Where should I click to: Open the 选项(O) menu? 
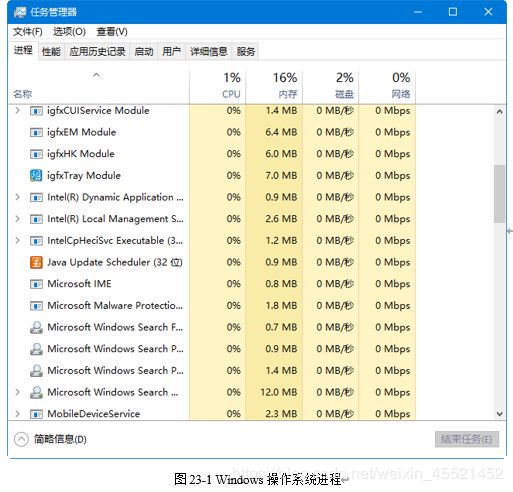coord(69,32)
